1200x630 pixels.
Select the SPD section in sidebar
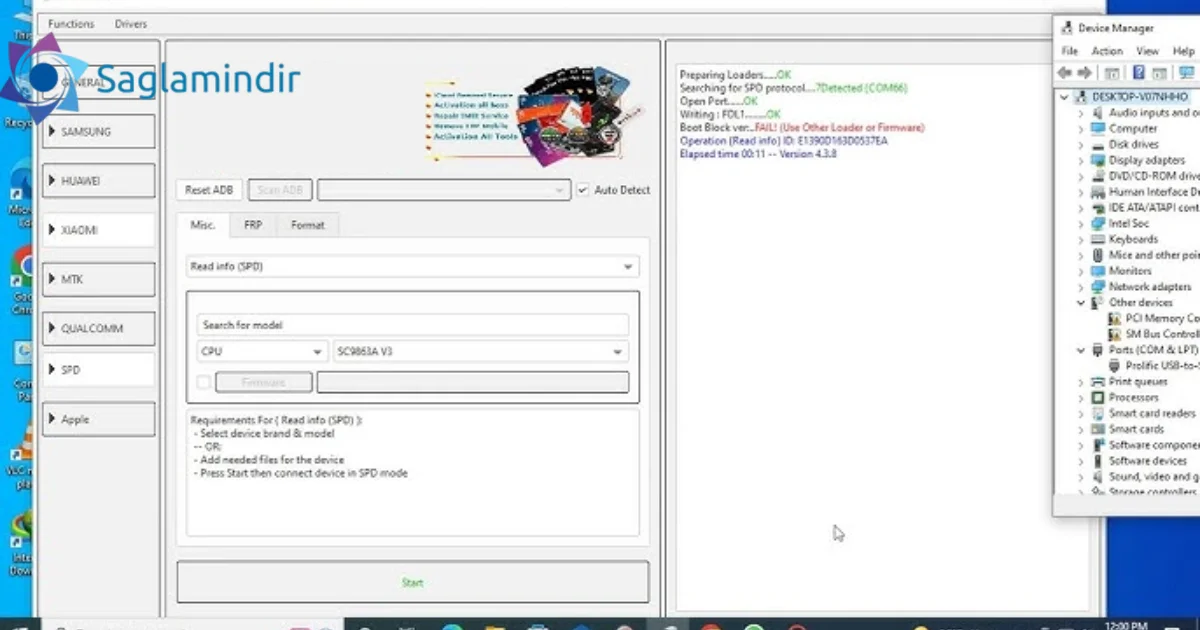[98, 370]
